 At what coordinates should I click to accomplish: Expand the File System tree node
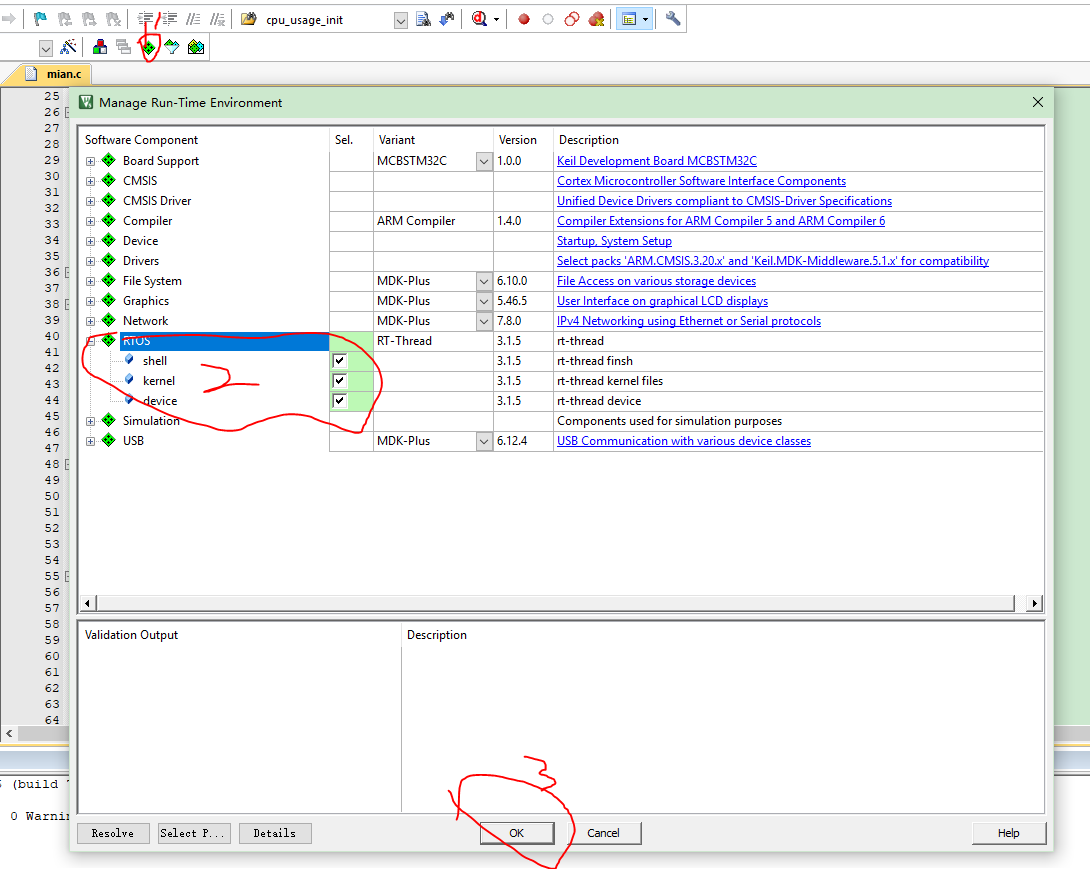(90, 282)
